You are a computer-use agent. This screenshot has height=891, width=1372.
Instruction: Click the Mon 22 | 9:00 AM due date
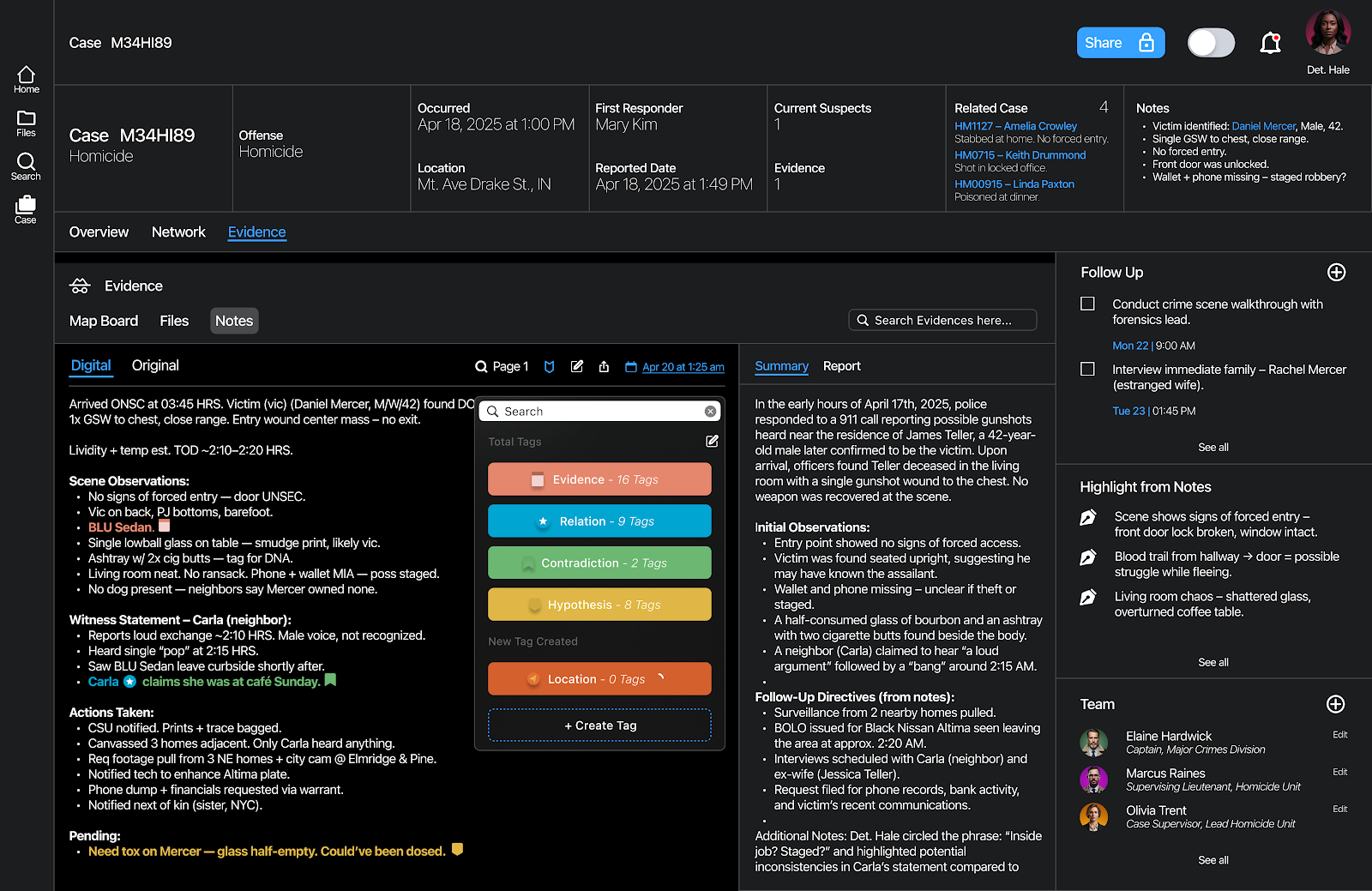tap(1153, 346)
